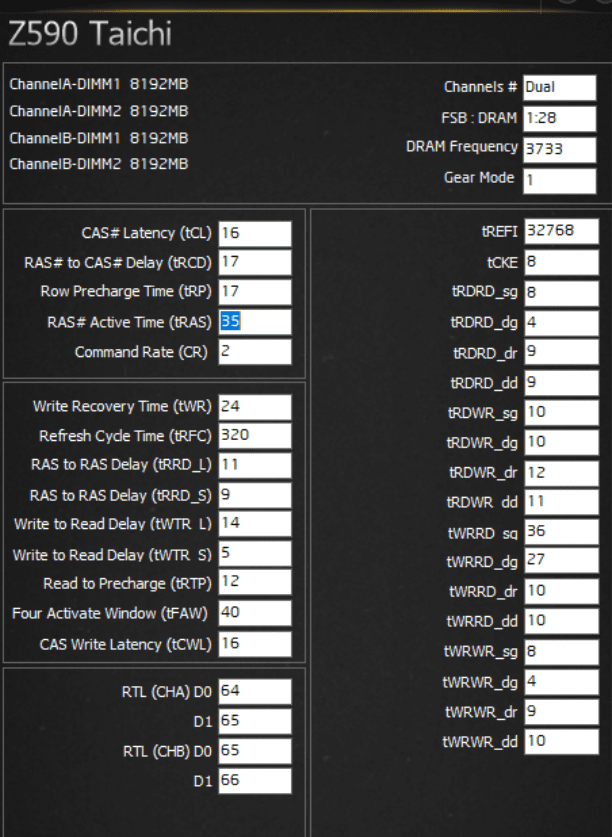The image size is (612, 837).
Task: Click the Four Activate Window (tFAW) field
Action: (x=255, y=613)
